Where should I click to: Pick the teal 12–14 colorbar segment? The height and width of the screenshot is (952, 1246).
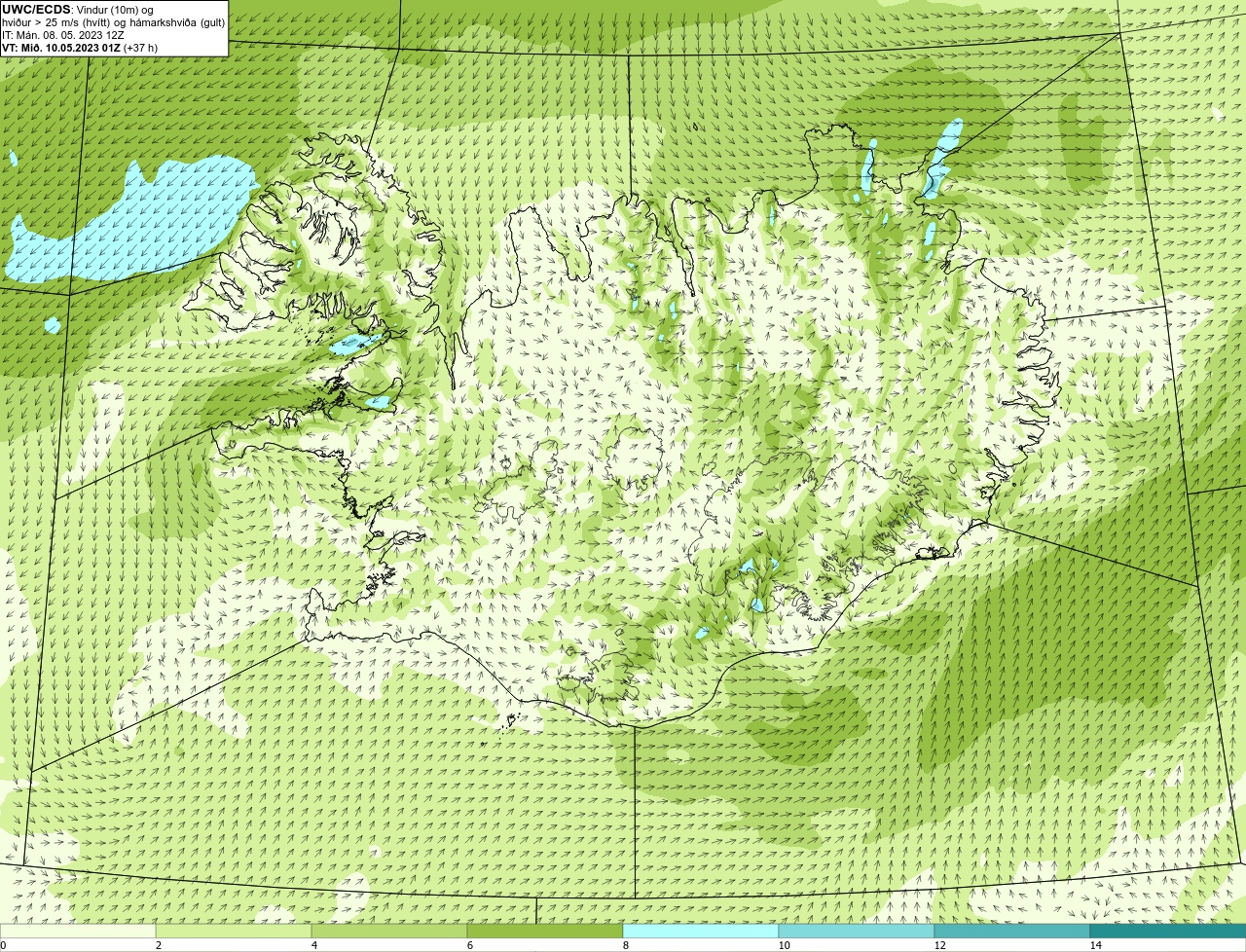tap(1012, 931)
